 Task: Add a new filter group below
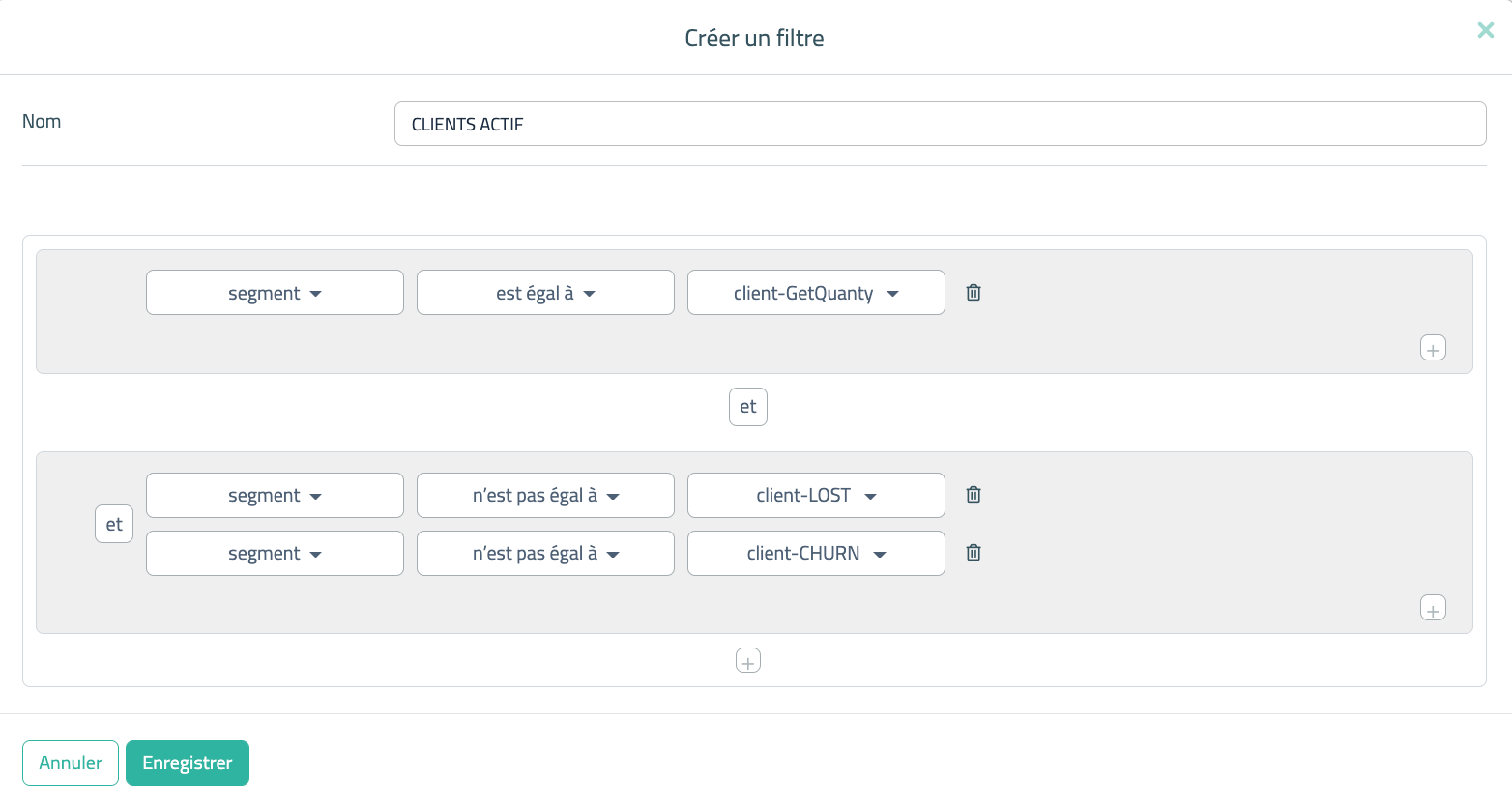coord(748,660)
